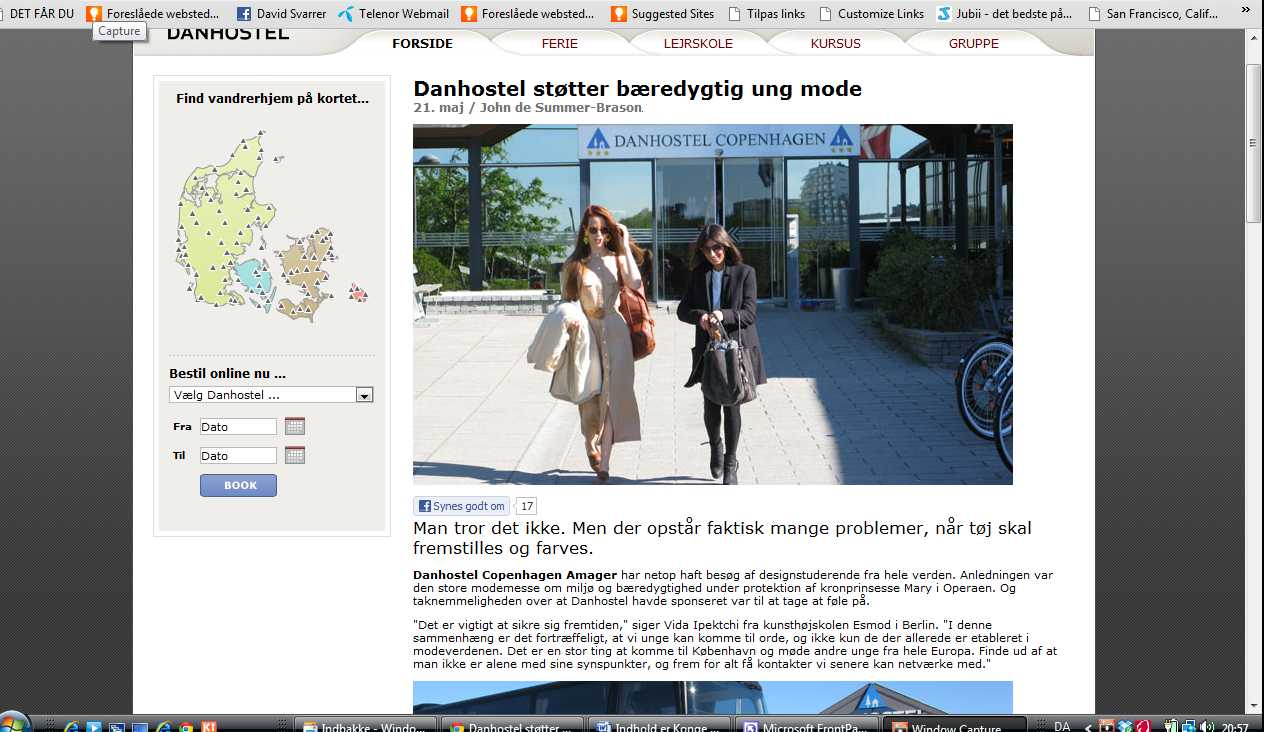This screenshot has height=732, width=1264.
Task: Switch to the GRUPPE tab
Action: point(974,43)
